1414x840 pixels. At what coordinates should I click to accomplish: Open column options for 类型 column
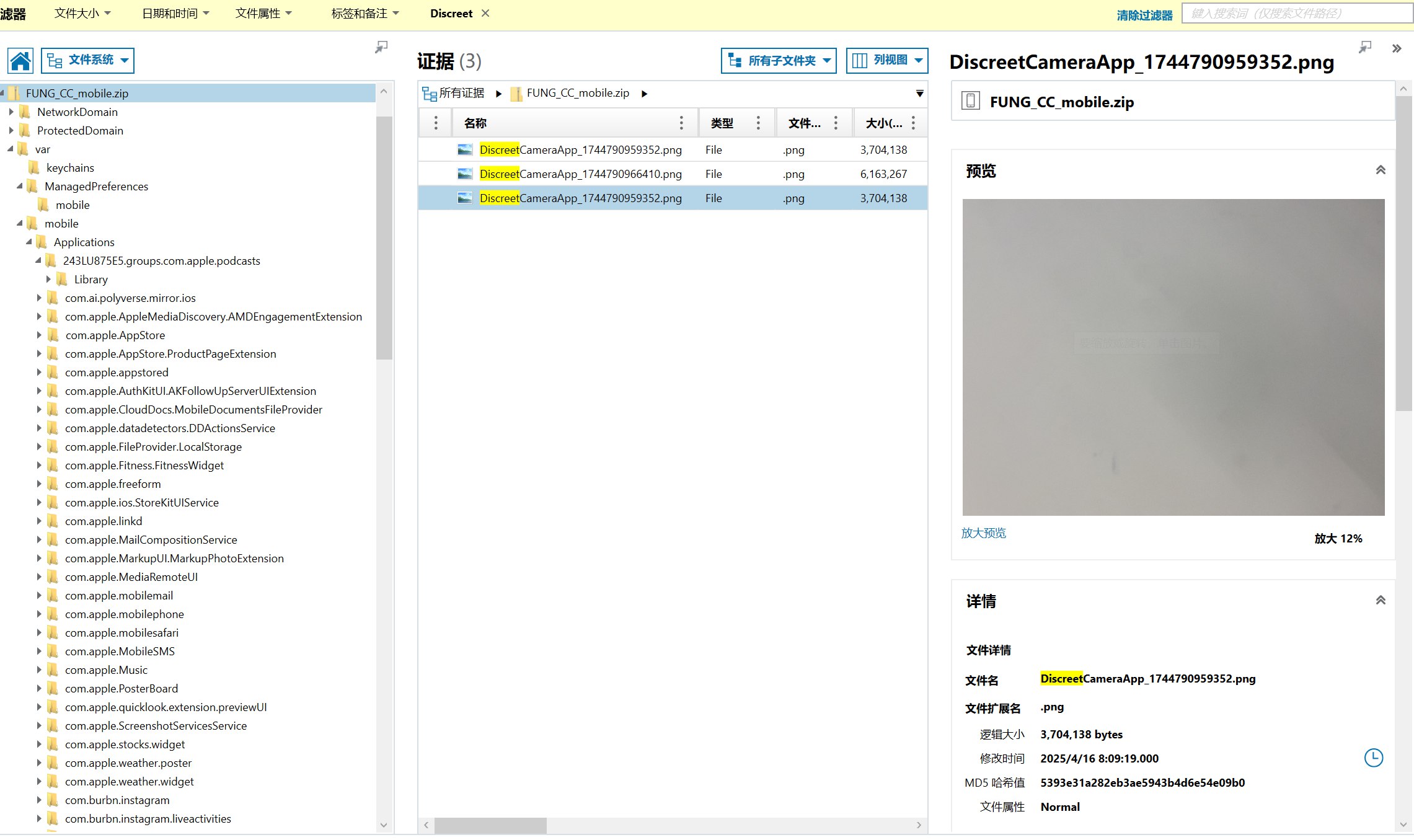coord(758,123)
